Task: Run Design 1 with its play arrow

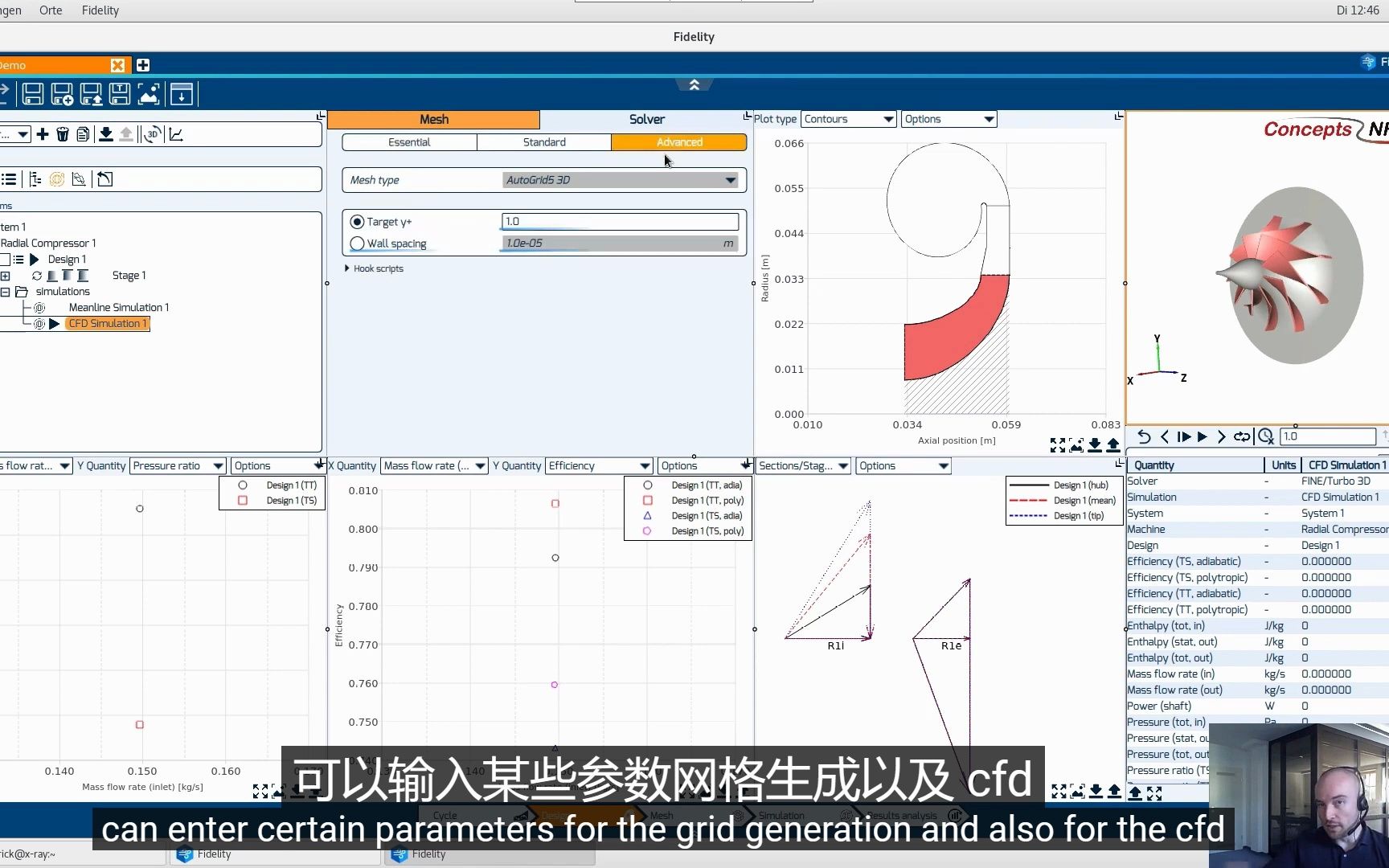Action: [35, 260]
